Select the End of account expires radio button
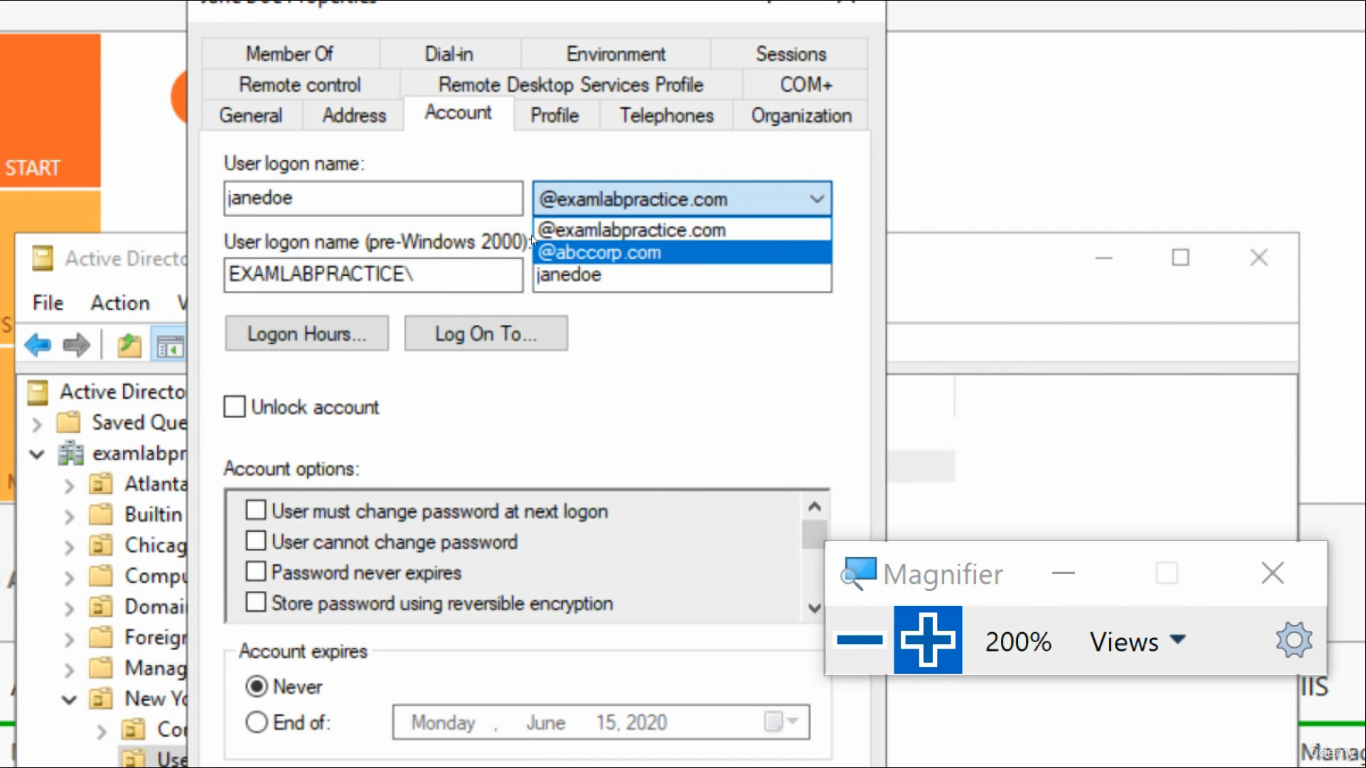This screenshot has width=1366, height=768. [257, 722]
